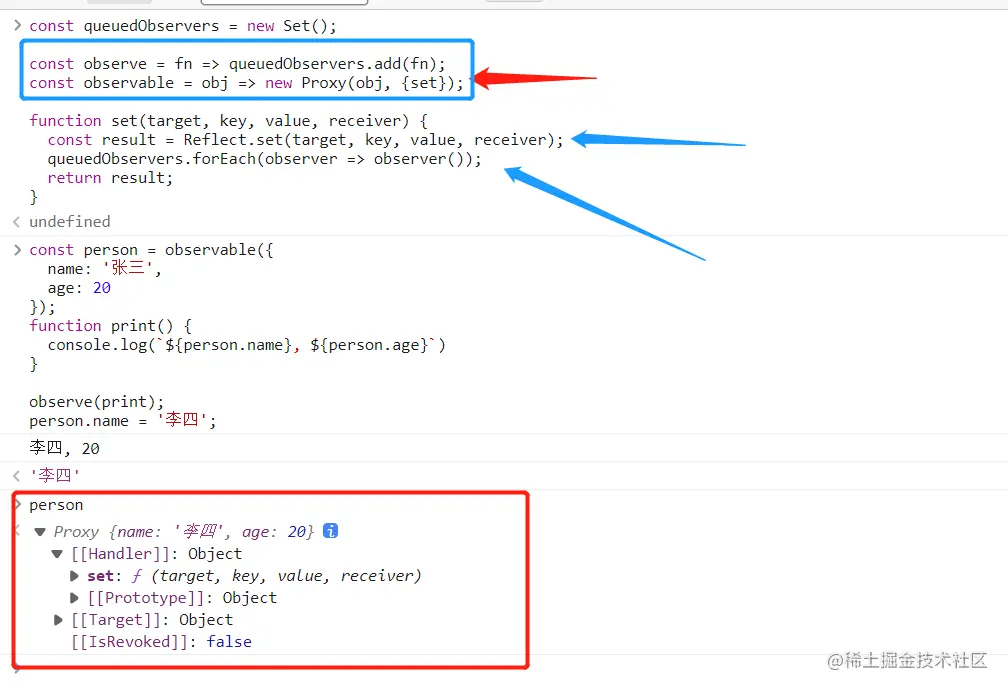1008x691 pixels.
Task: Click the line 'const observe = fn => queuedObservers.add(fn);'
Action: [x=237, y=64]
